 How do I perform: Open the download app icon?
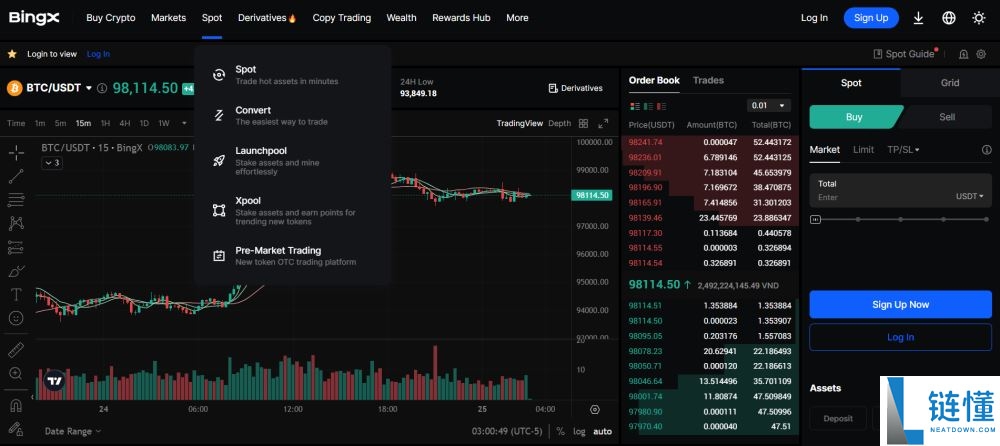click(918, 18)
